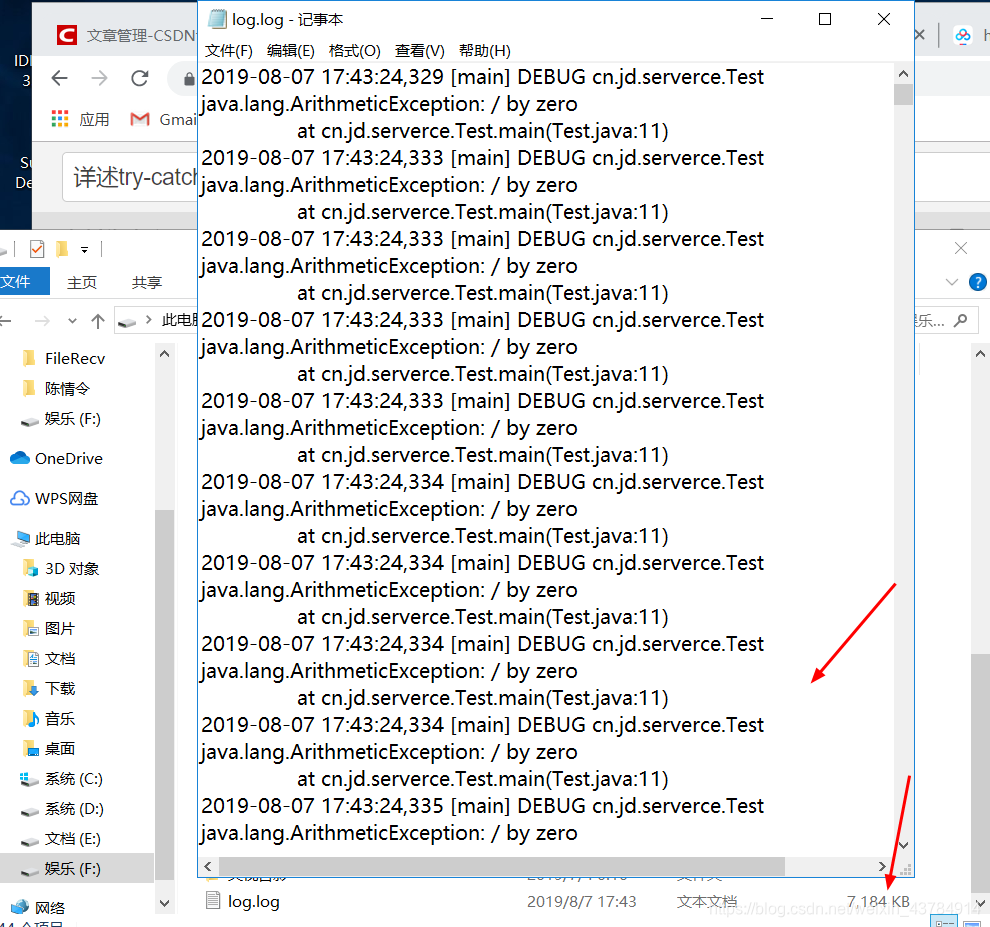Screen dimensions: 990x927
Task: Select the 视频 folder in navigation pane
Action: click(49, 598)
